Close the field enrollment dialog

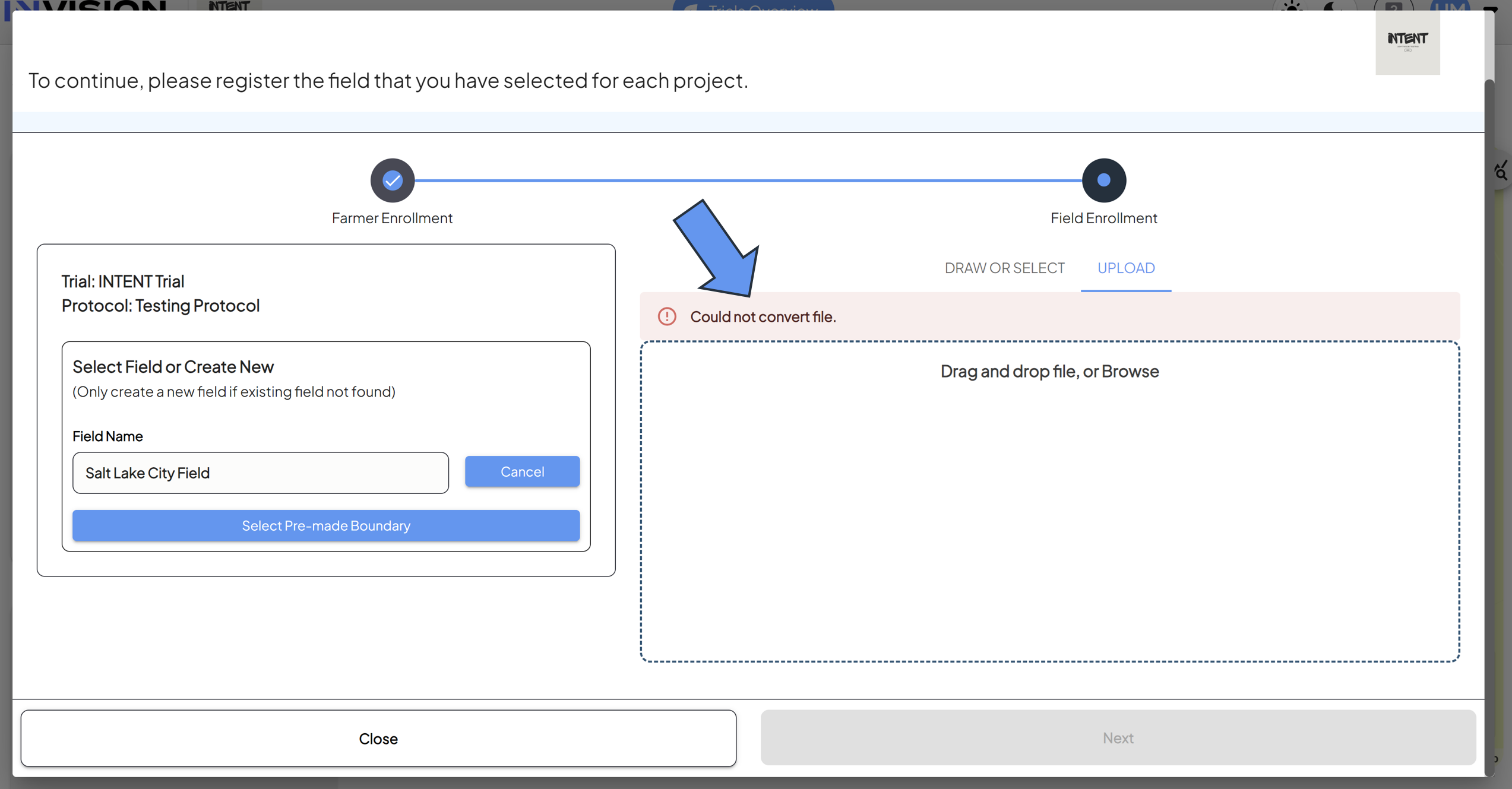click(378, 739)
